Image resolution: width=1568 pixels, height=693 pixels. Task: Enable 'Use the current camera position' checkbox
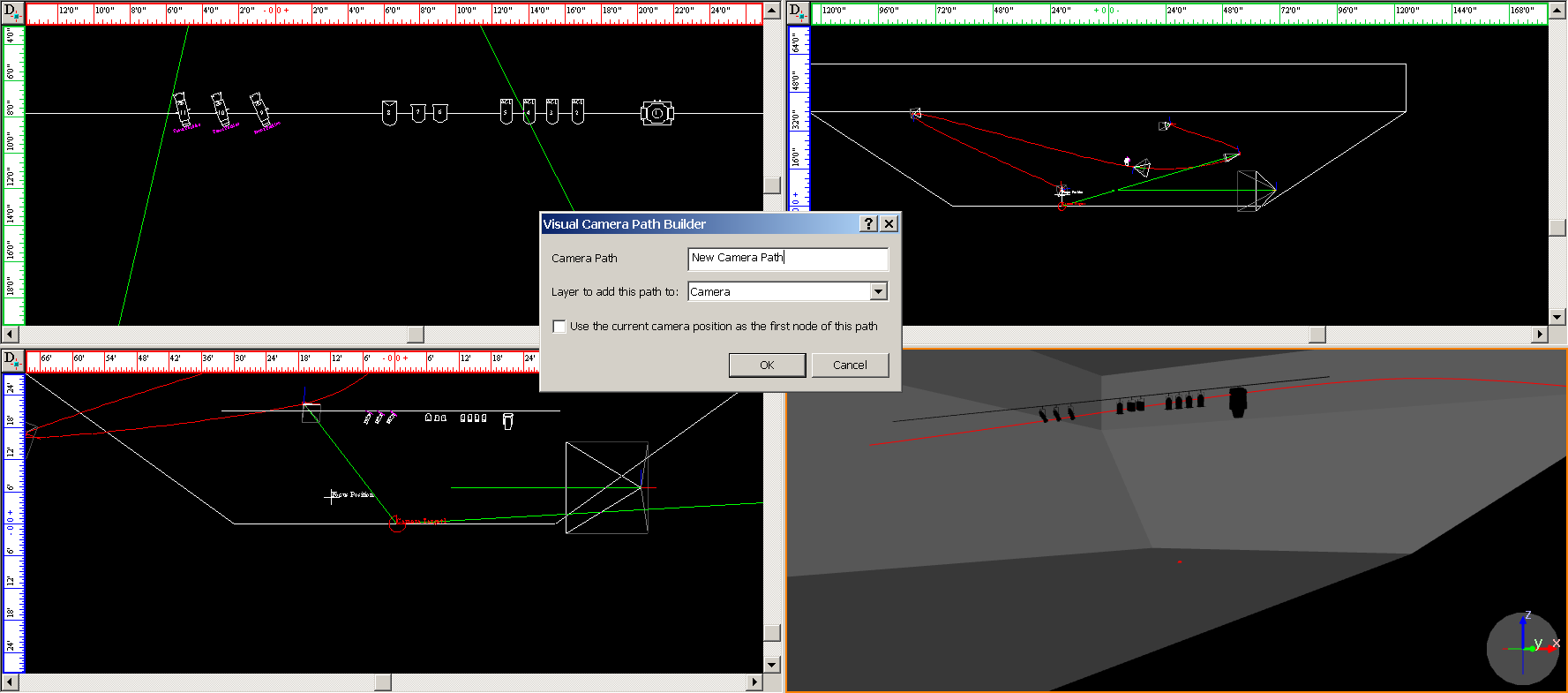559,327
